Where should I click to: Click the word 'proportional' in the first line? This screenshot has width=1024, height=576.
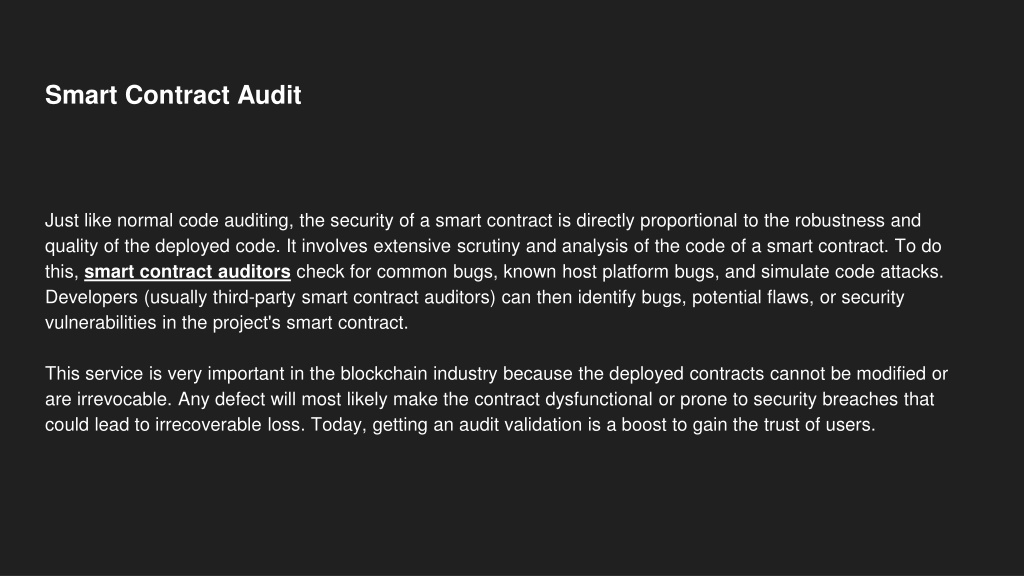(x=688, y=221)
